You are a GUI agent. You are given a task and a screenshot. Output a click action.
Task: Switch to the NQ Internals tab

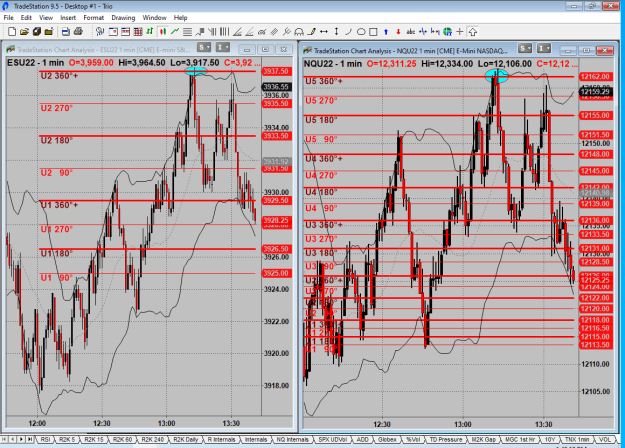point(292,439)
